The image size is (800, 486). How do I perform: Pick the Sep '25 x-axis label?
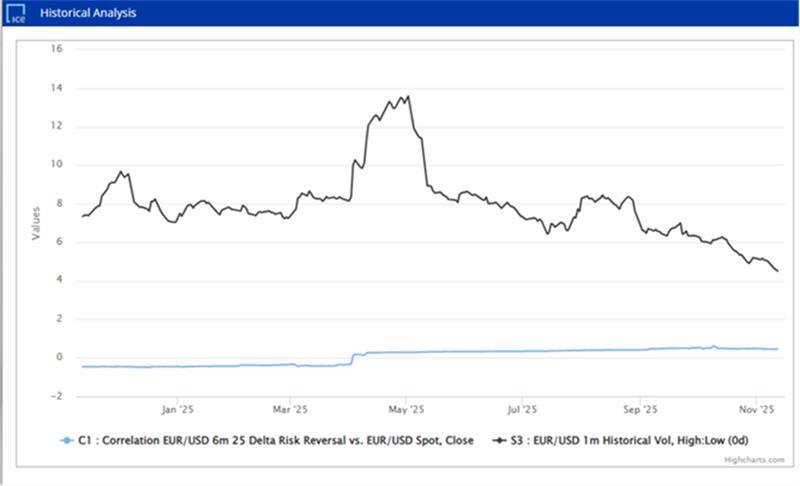tap(640, 409)
